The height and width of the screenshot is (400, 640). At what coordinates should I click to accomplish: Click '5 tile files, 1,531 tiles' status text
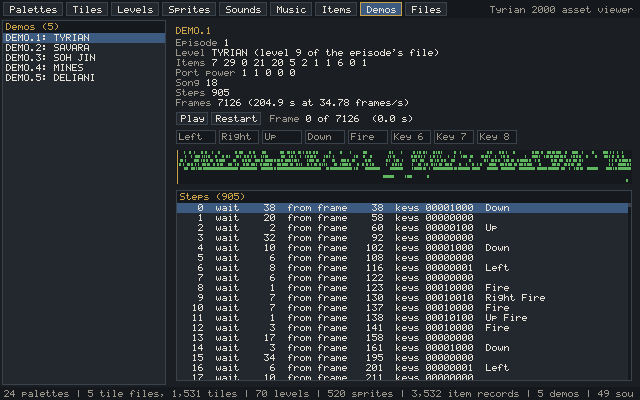coord(162,394)
